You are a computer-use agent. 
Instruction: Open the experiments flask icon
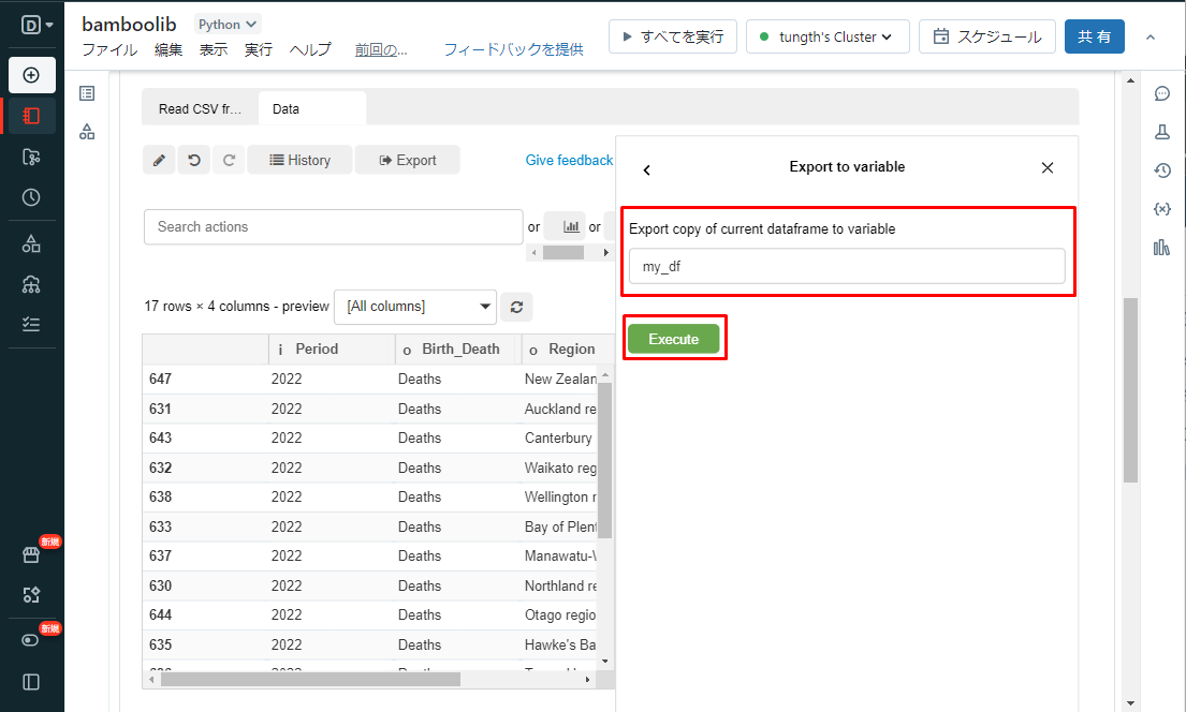click(1162, 132)
